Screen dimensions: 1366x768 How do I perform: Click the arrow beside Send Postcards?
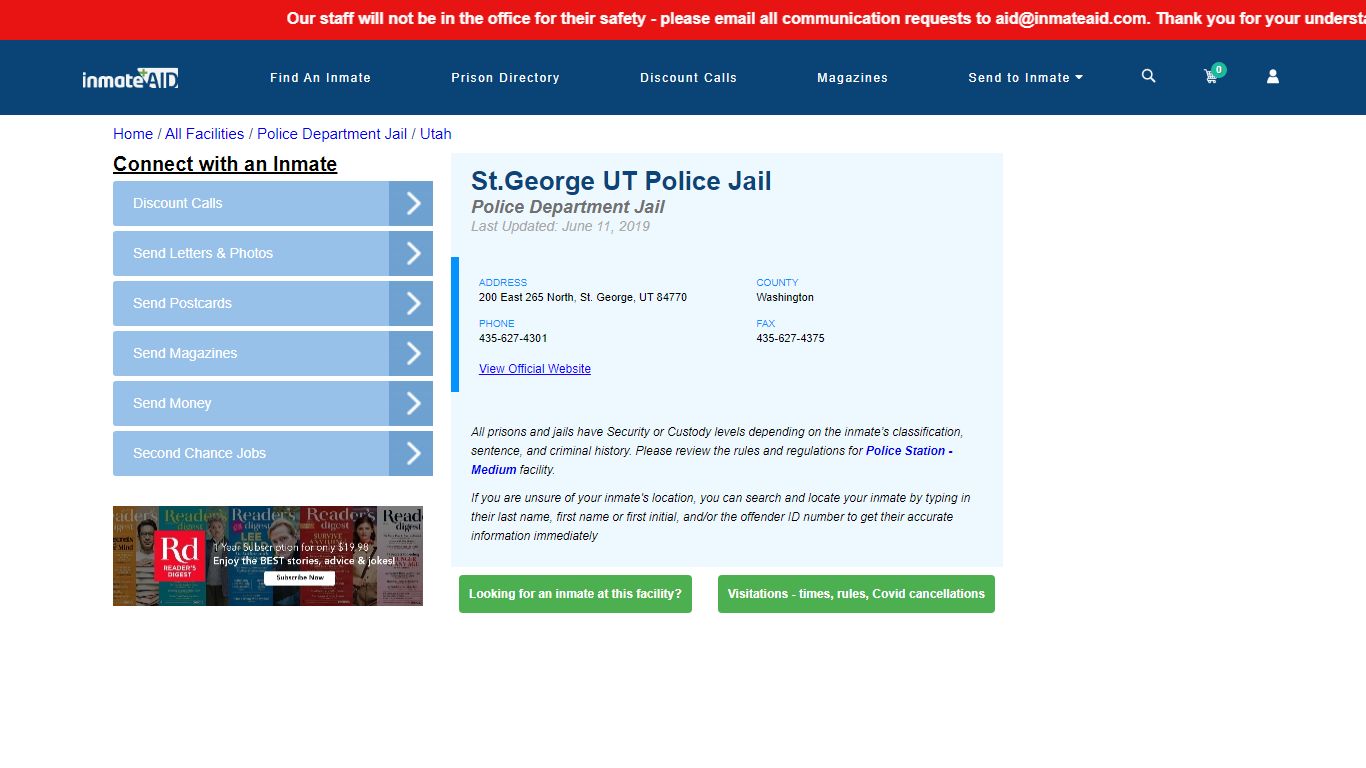(x=411, y=304)
